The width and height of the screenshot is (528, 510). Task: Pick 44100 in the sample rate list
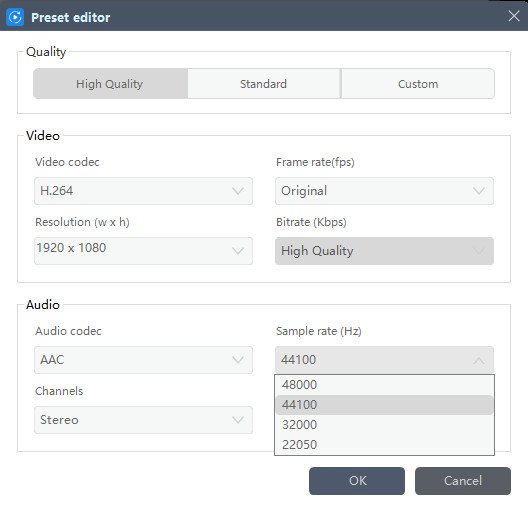click(385, 405)
